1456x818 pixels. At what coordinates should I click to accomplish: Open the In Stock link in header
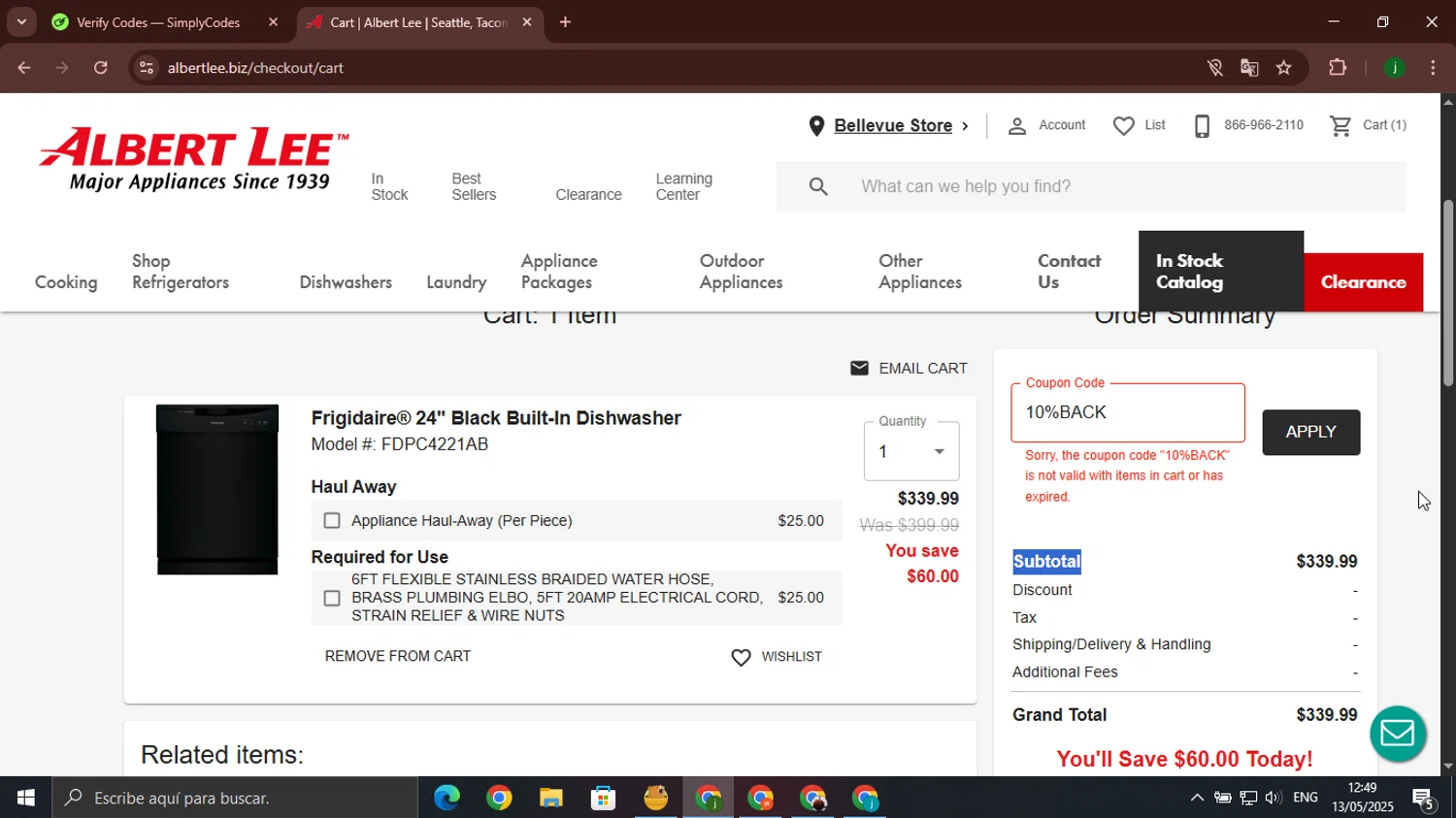(389, 186)
